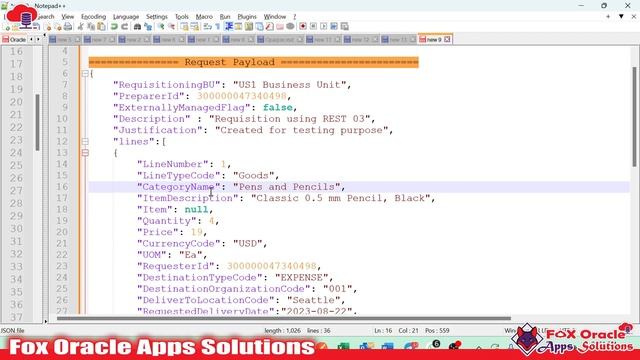Toggle the Document Map icon

tap(249, 27)
